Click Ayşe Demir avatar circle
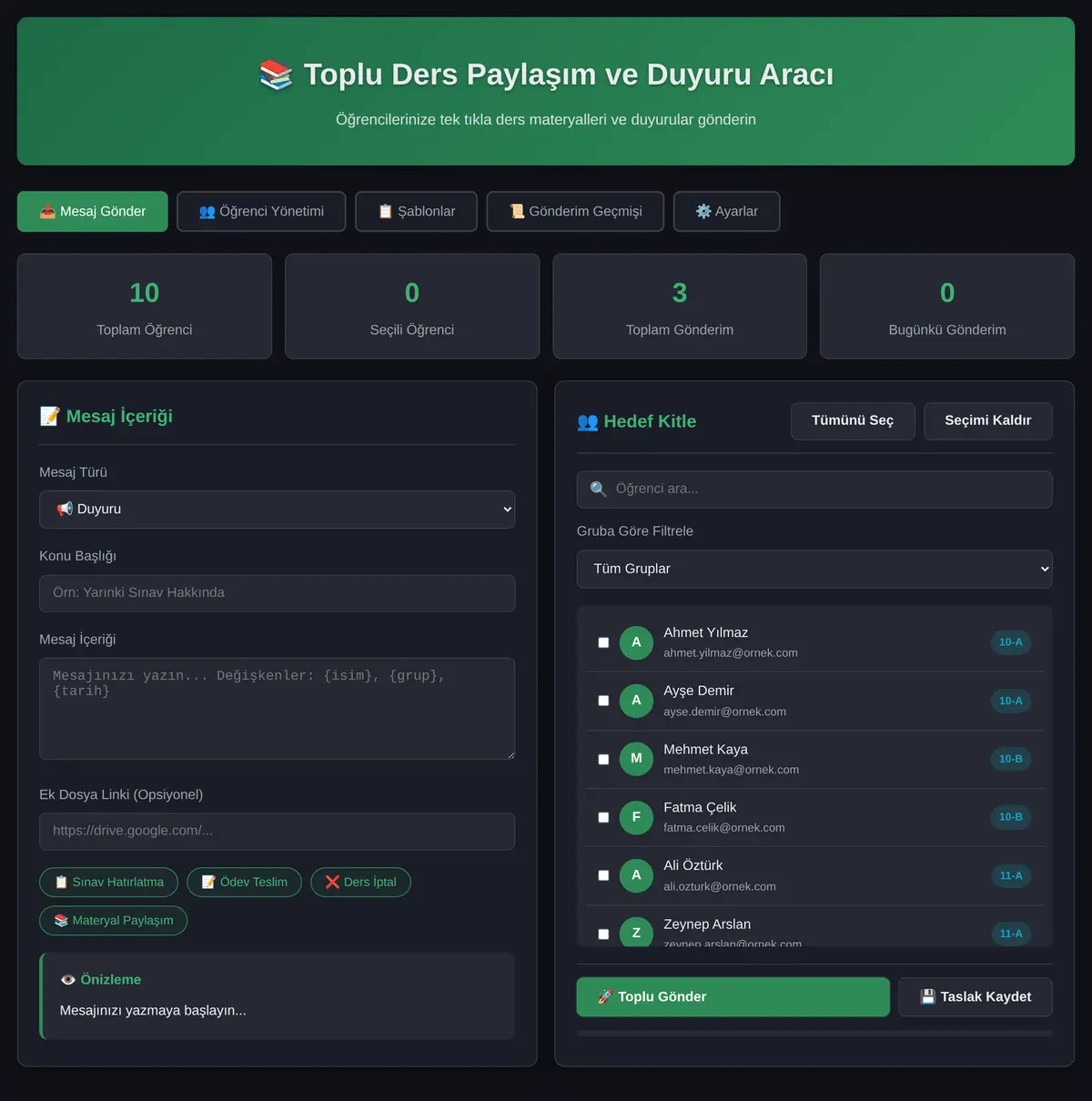1092x1101 pixels. click(636, 701)
